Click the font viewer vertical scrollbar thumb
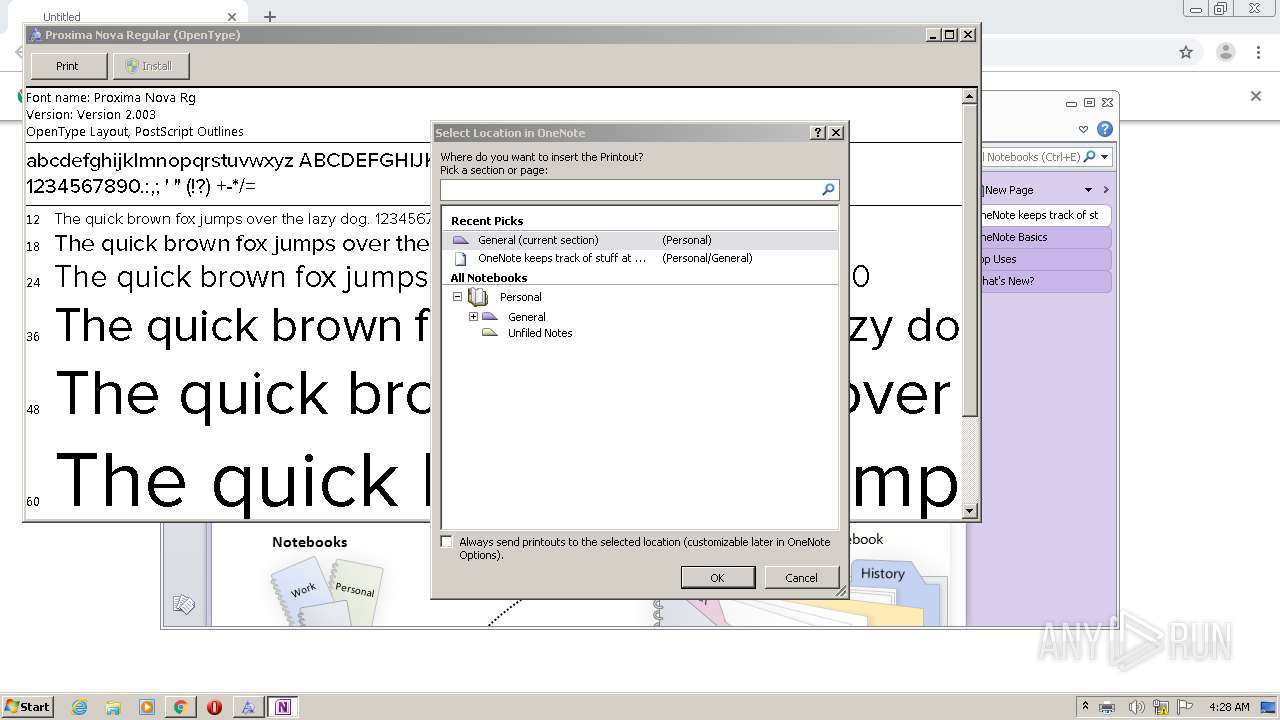Viewport: 1280px width, 720px height. 969,261
